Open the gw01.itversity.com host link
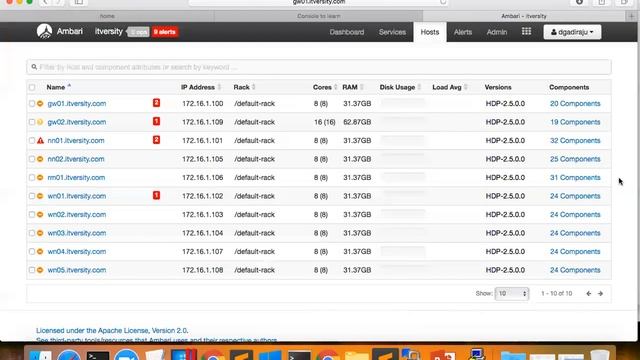 pos(77,104)
